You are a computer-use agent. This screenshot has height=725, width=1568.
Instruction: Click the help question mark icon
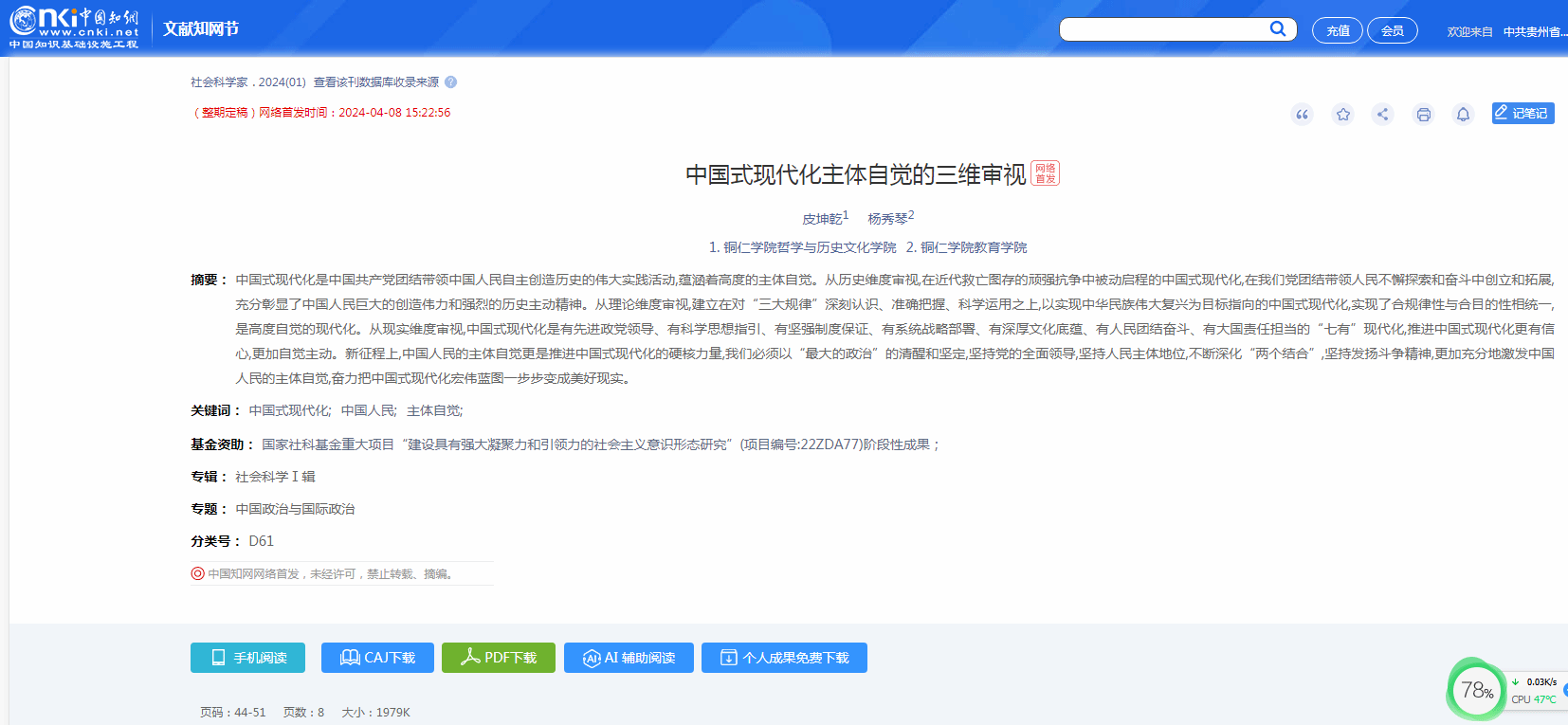451,82
